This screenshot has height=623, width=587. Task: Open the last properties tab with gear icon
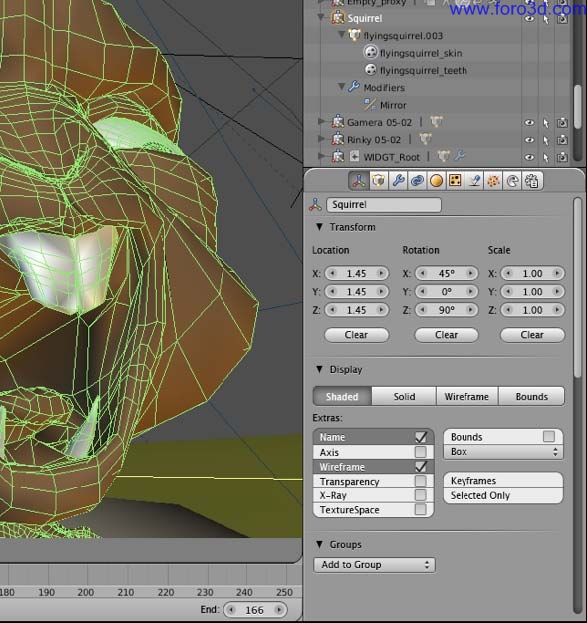click(532, 181)
